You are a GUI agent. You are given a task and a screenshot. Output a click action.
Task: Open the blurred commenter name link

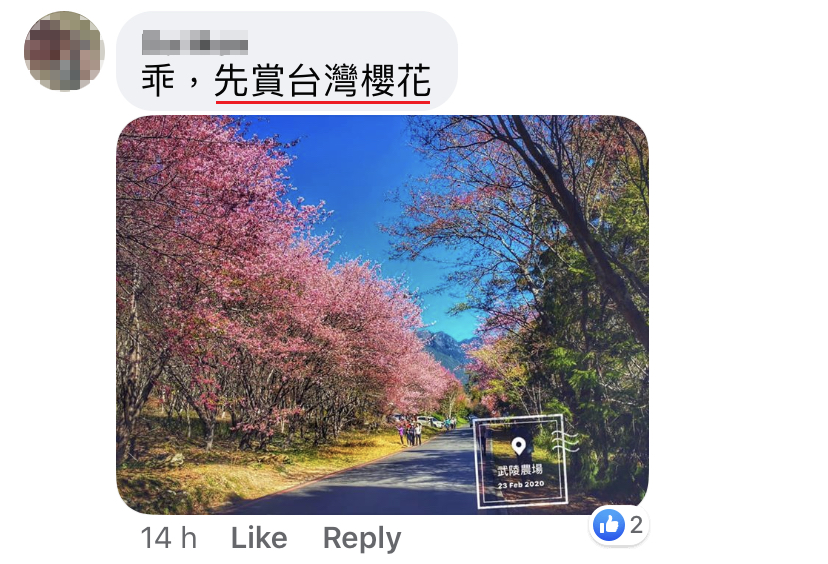tap(194, 42)
